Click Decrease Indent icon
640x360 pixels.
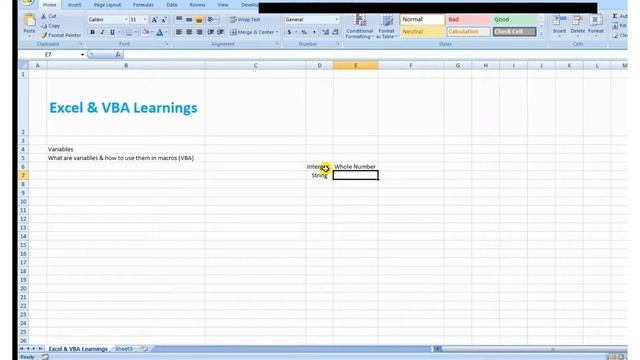coord(211,32)
